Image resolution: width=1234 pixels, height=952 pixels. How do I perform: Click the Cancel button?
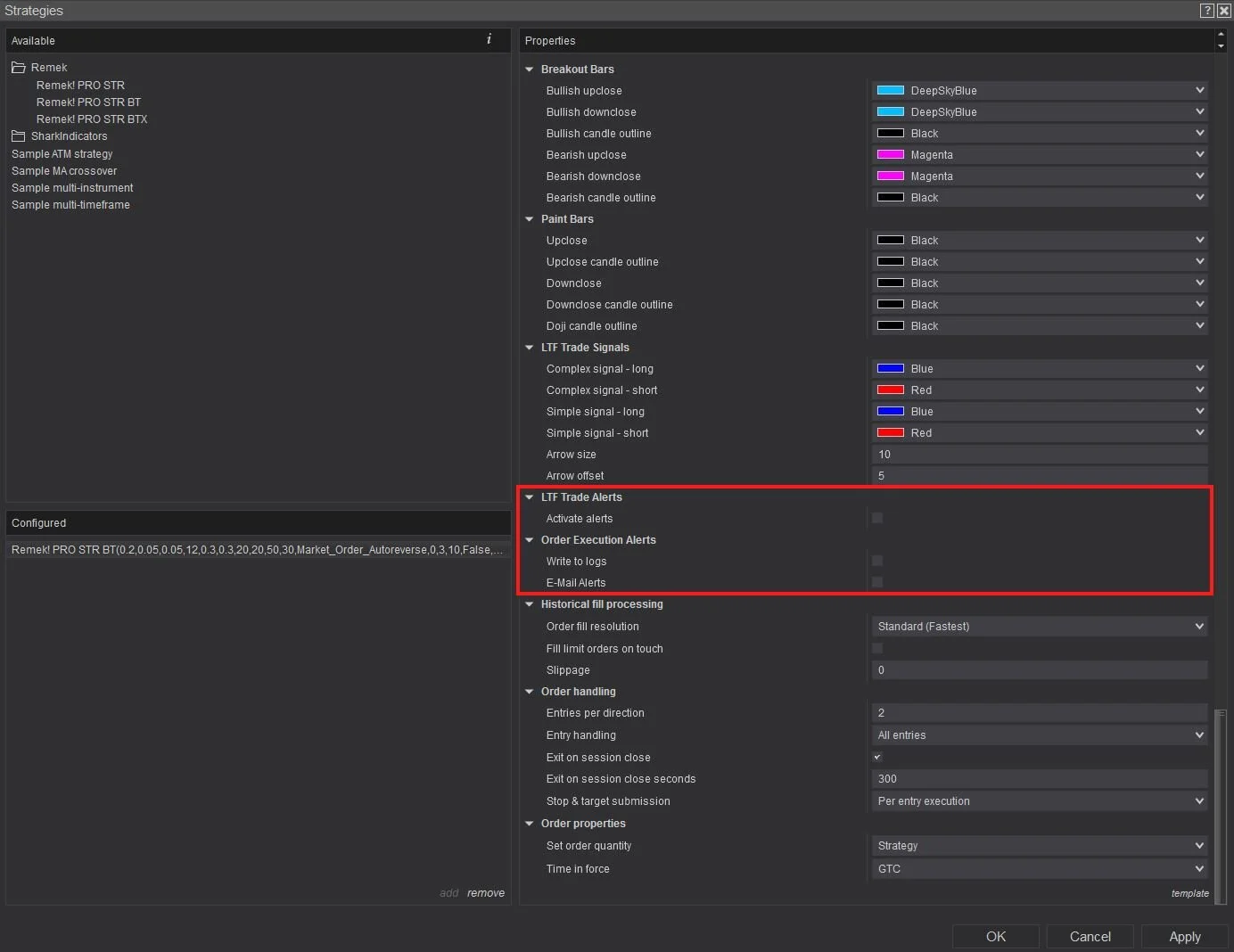pyautogui.click(x=1090, y=936)
